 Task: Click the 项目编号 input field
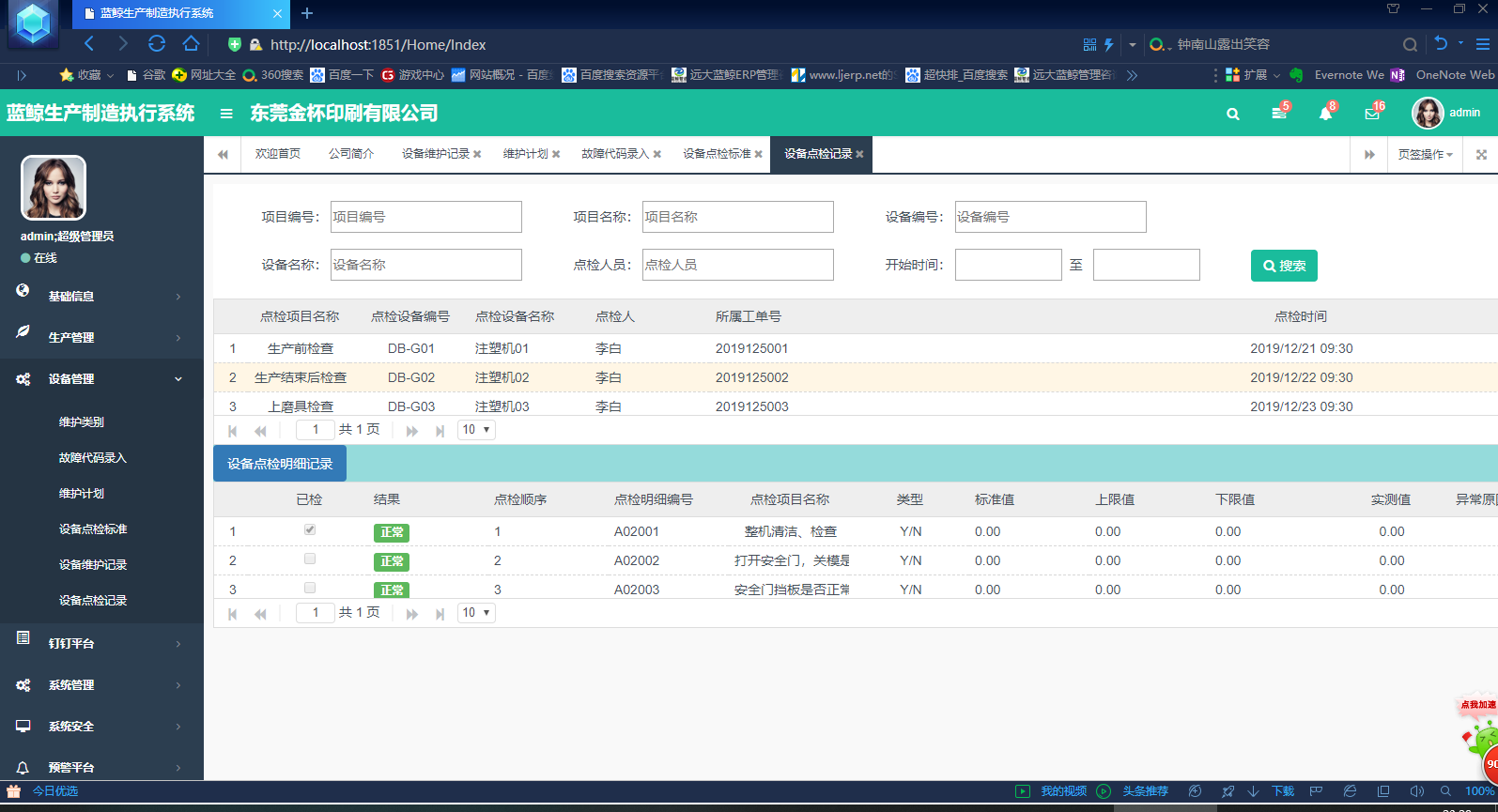click(425, 217)
